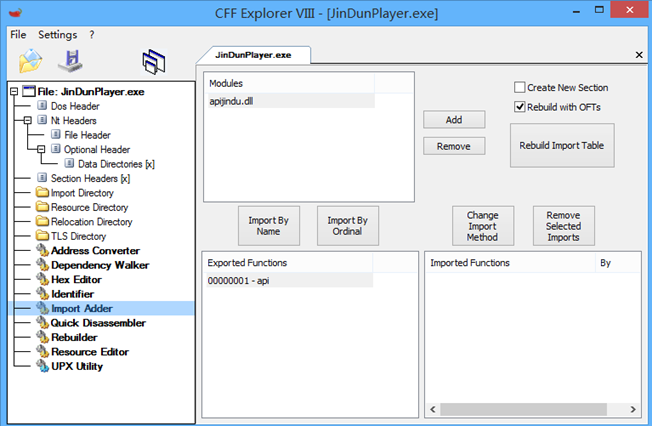Select the Dependency Walker tree item label
The image size is (652, 426).
point(100,265)
